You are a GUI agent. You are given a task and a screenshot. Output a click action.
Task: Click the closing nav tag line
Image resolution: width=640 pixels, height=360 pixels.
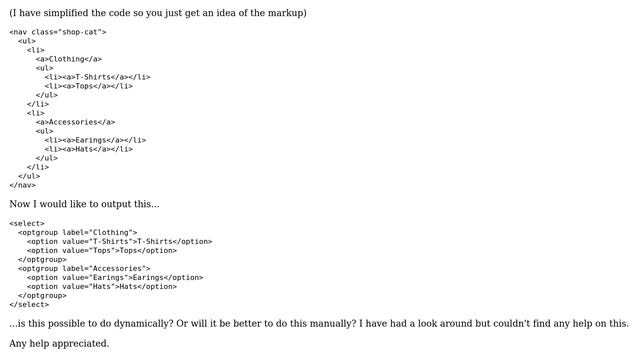pos(22,185)
